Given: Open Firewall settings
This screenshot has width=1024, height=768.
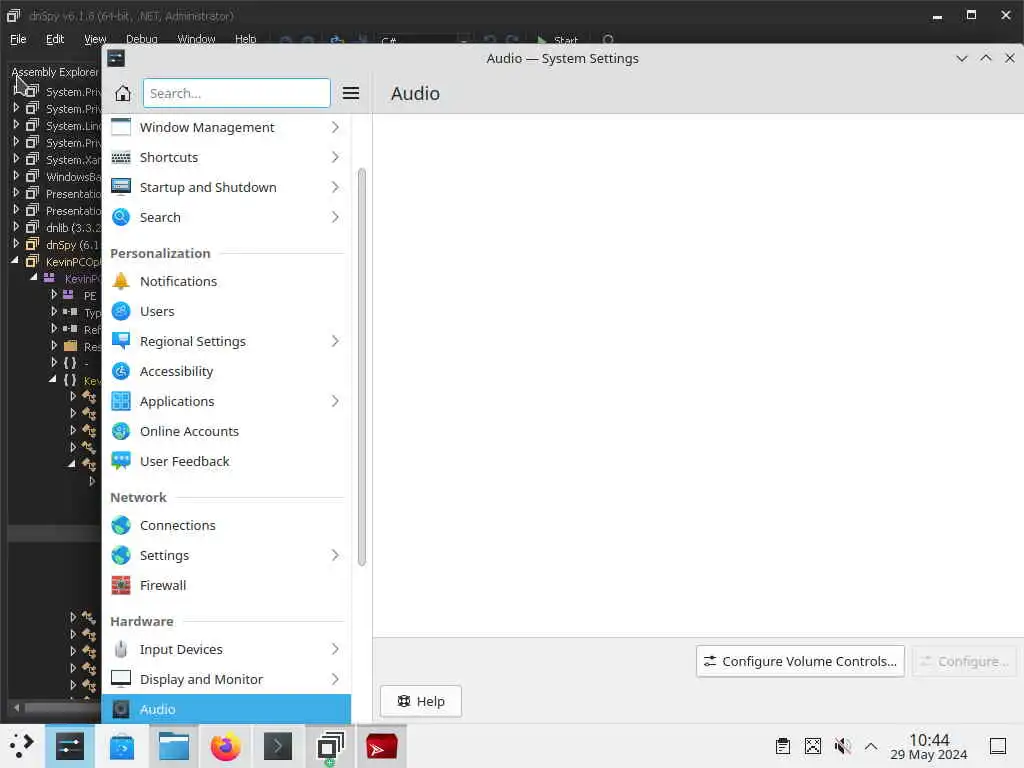Looking at the screenshot, I should [x=226, y=586].
